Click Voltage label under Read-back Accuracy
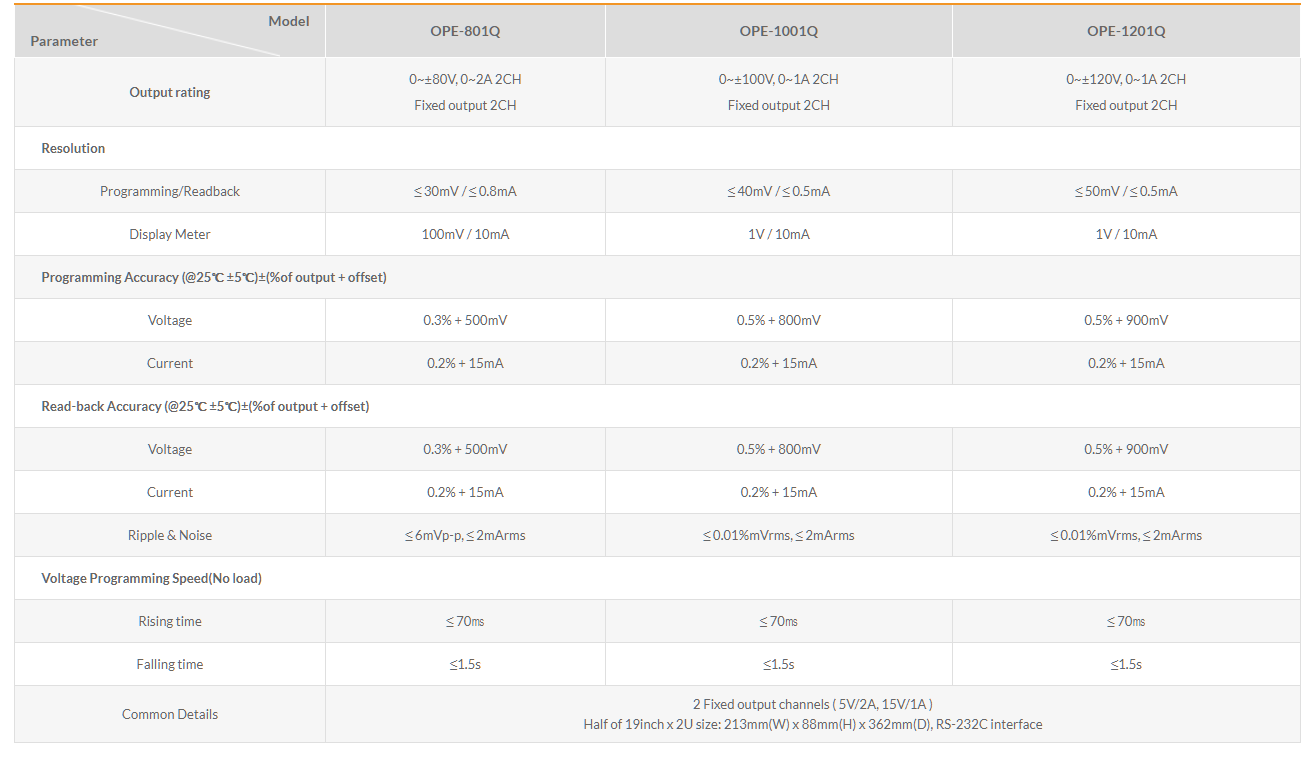 tap(170, 449)
